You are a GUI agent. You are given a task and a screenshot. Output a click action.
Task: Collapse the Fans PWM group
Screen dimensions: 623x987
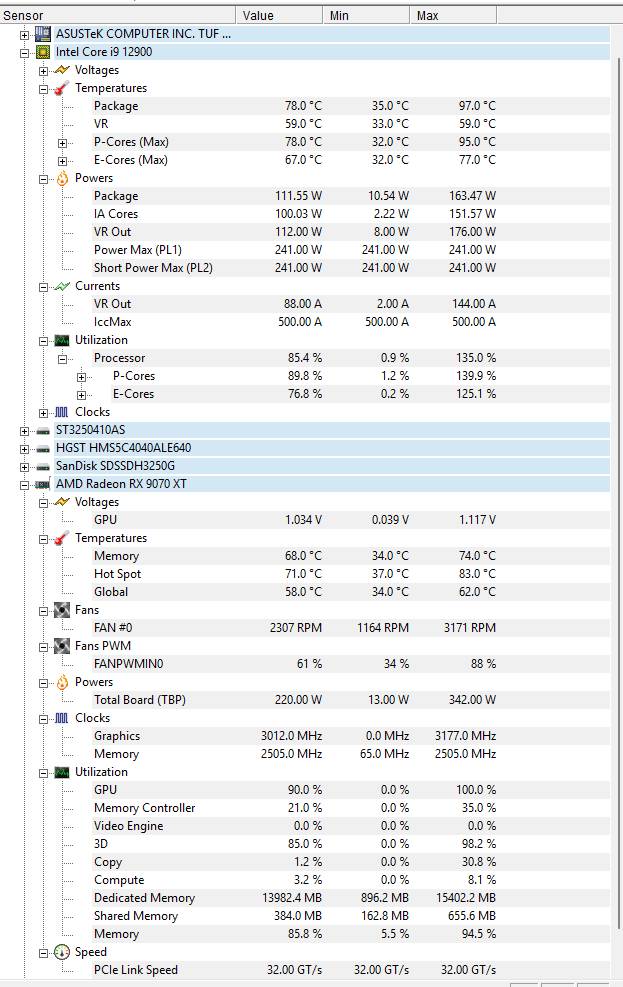click(43, 647)
